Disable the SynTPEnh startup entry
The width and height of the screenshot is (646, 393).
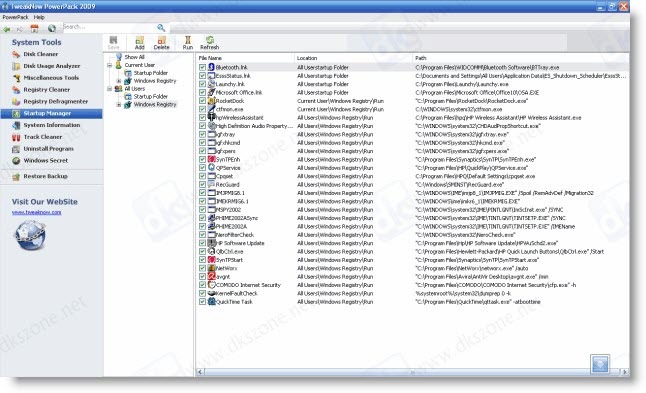(202, 159)
